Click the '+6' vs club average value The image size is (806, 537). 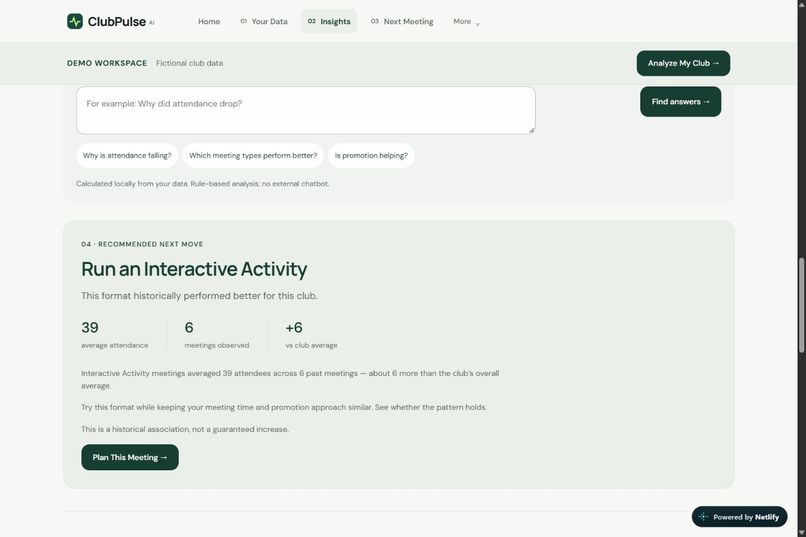pos(294,327)
